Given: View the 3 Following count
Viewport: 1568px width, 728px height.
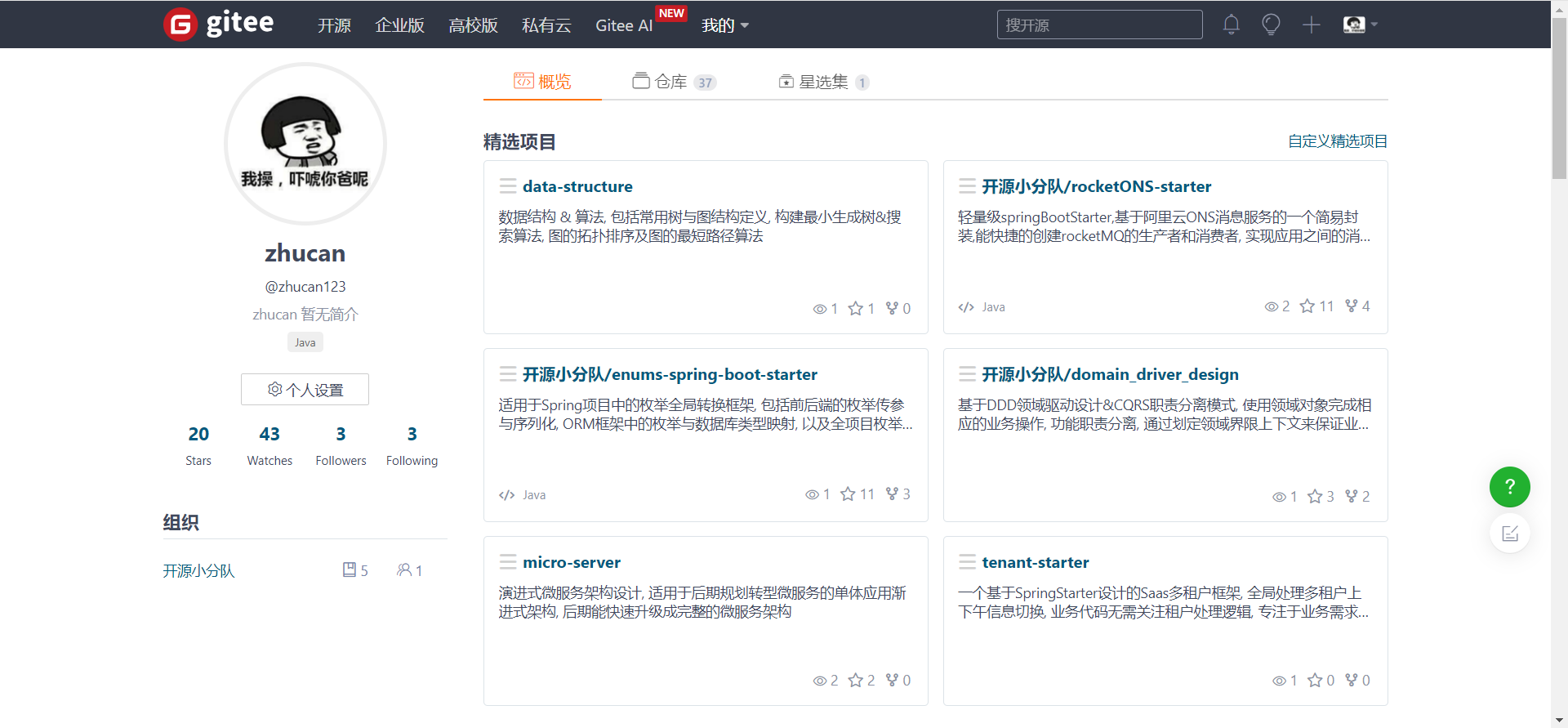Looking at the screenshot, I should [x=412, y=445].
